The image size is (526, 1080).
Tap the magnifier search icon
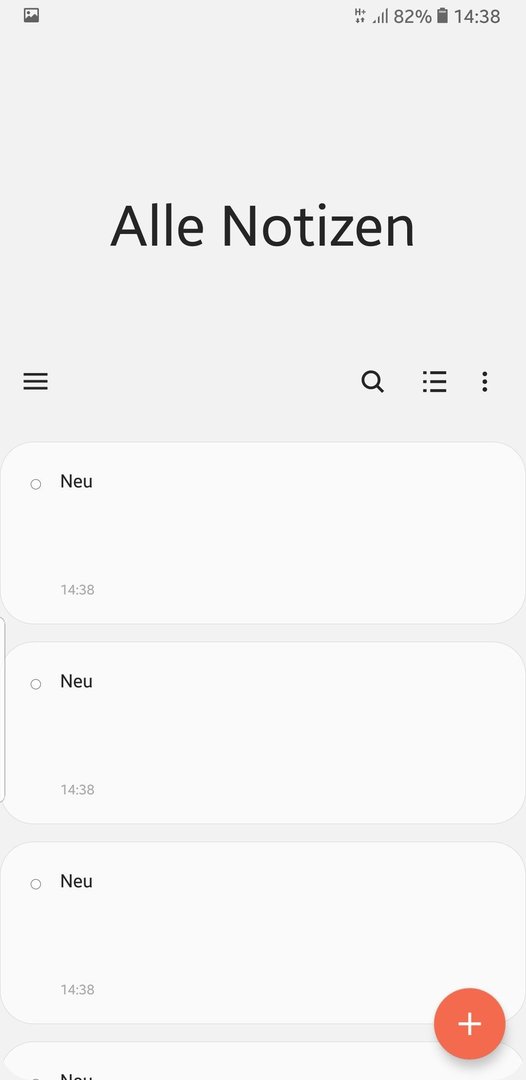point(372,381)
